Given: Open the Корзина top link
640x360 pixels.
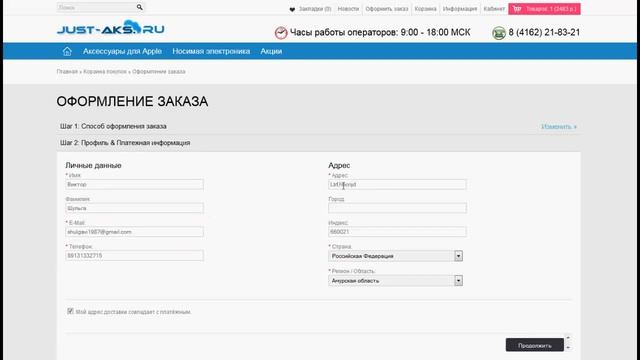Looking at the screenshot, I should pyautogui.click(x=425, y=9).
